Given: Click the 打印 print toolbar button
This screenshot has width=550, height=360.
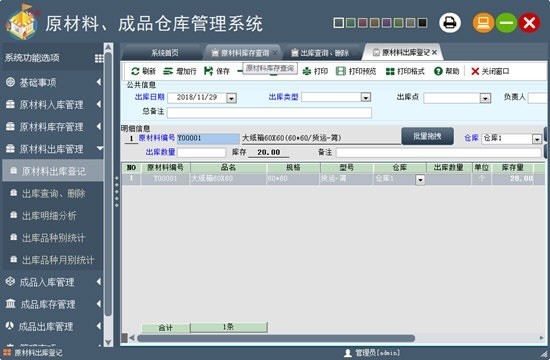Looking at the screenshot, I should coord(315,71).
